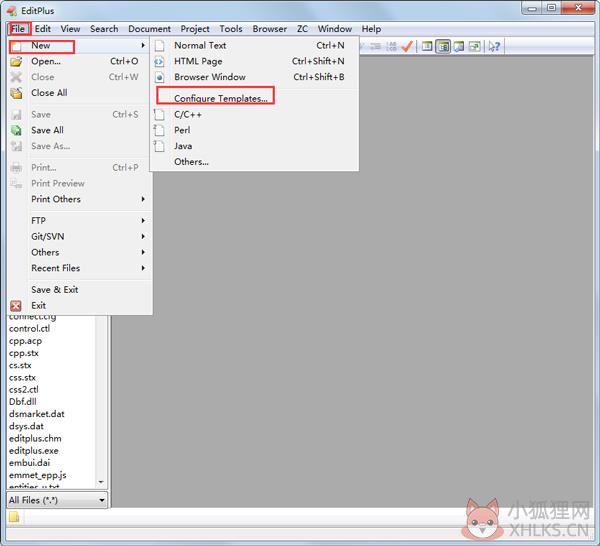The image size is (600, 546).
Task: Select Dbf.dll in file list
Action: [23, 402]
